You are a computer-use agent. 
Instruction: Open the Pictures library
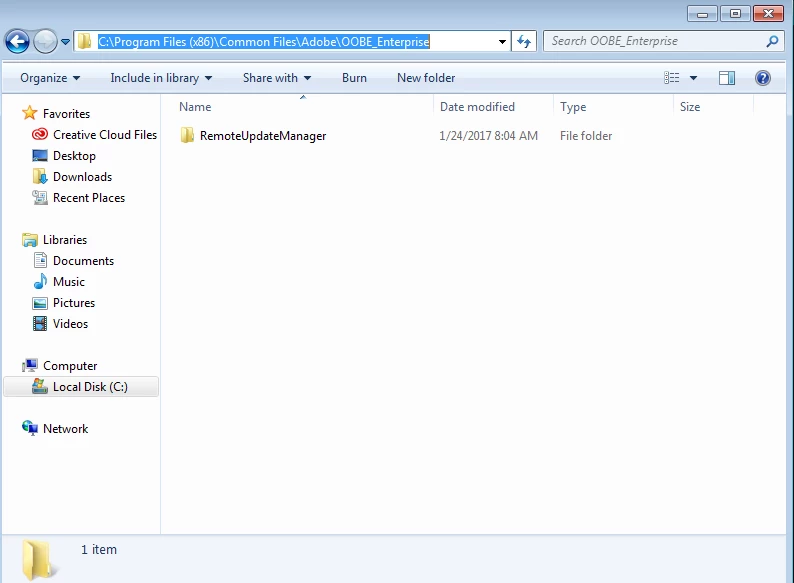click(74, 303)
